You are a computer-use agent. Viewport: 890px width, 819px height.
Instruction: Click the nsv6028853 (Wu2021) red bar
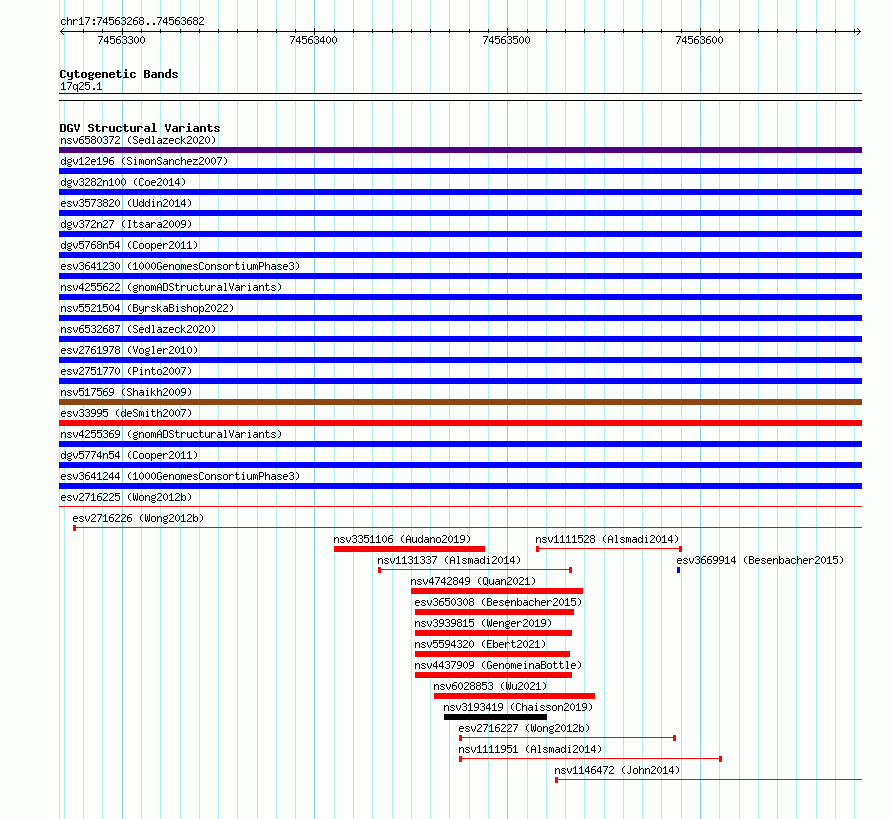[x=514, y=696]
